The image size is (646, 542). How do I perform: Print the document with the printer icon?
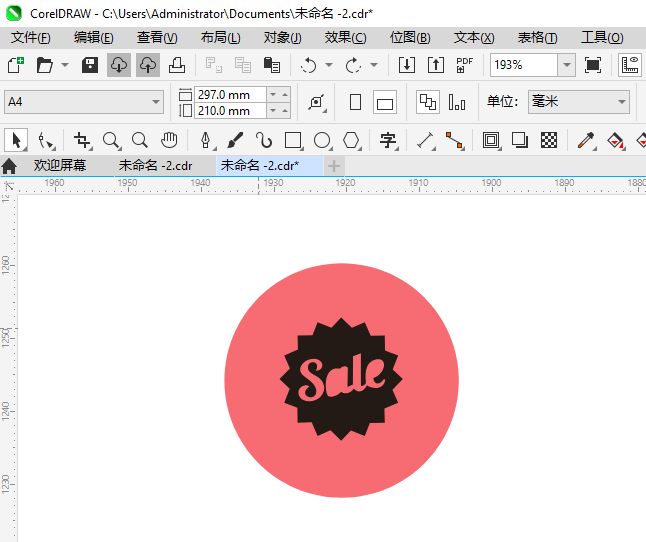coord(177,65)
